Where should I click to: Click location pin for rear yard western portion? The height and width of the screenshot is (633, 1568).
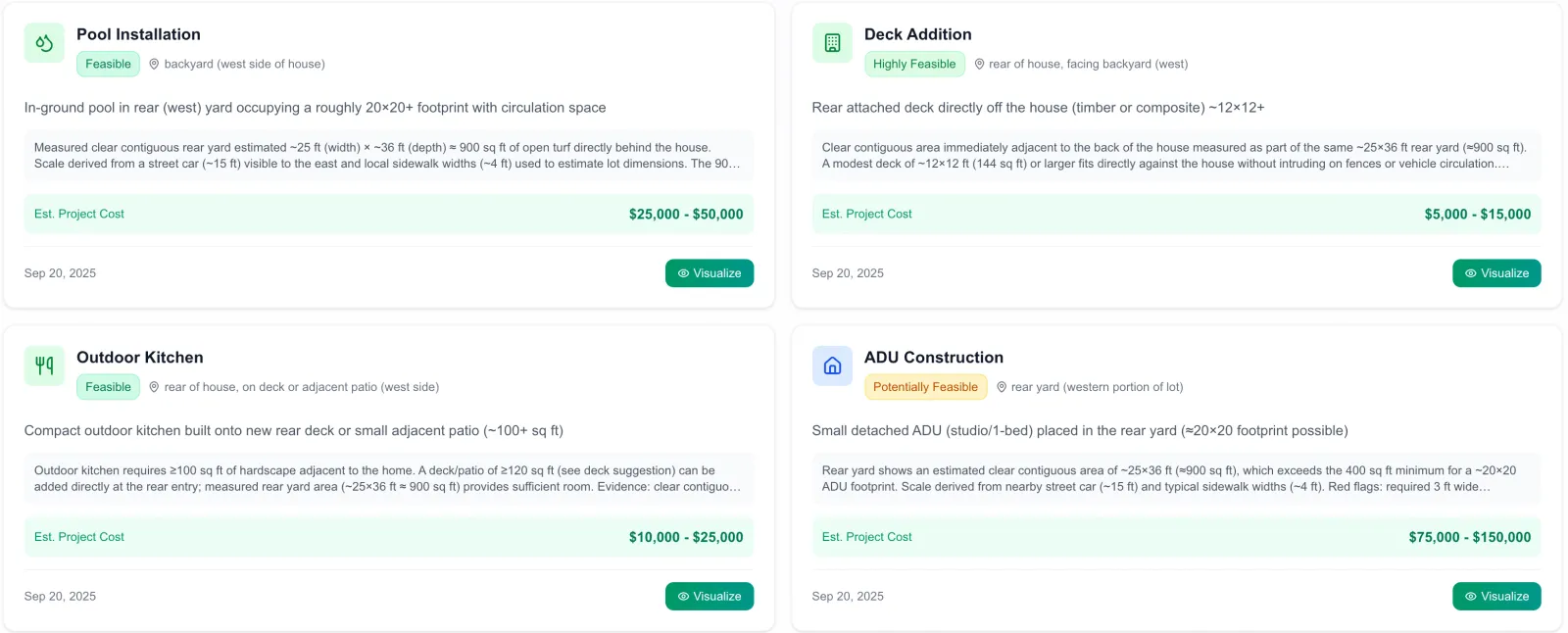click(1002, 387)
